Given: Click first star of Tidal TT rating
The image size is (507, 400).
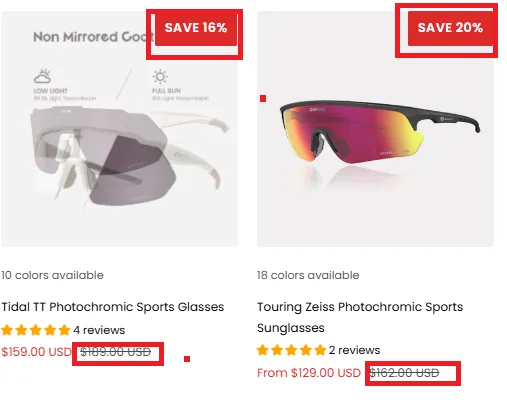Looking at the screenshot, I should coord(7,330).
